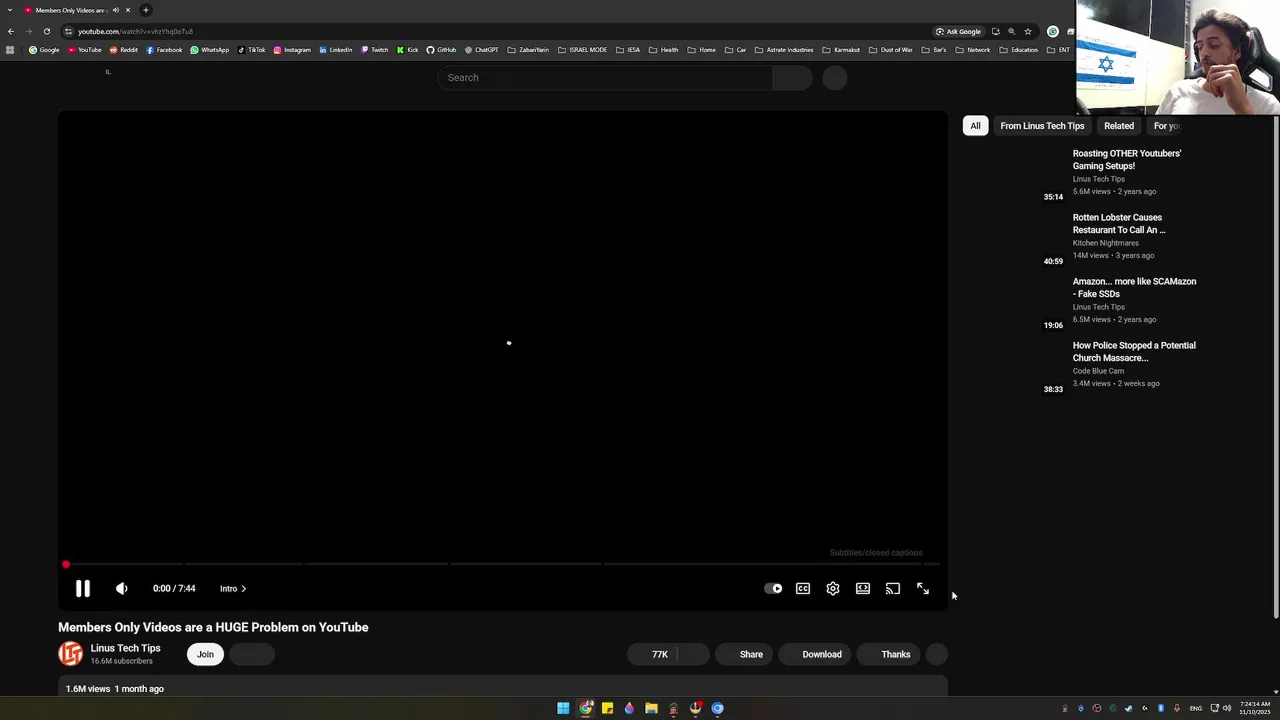Toggle the autoplay switch in player controls
Image resolution: width=1280 pixels, height=720 pixels.
[773, 589]
